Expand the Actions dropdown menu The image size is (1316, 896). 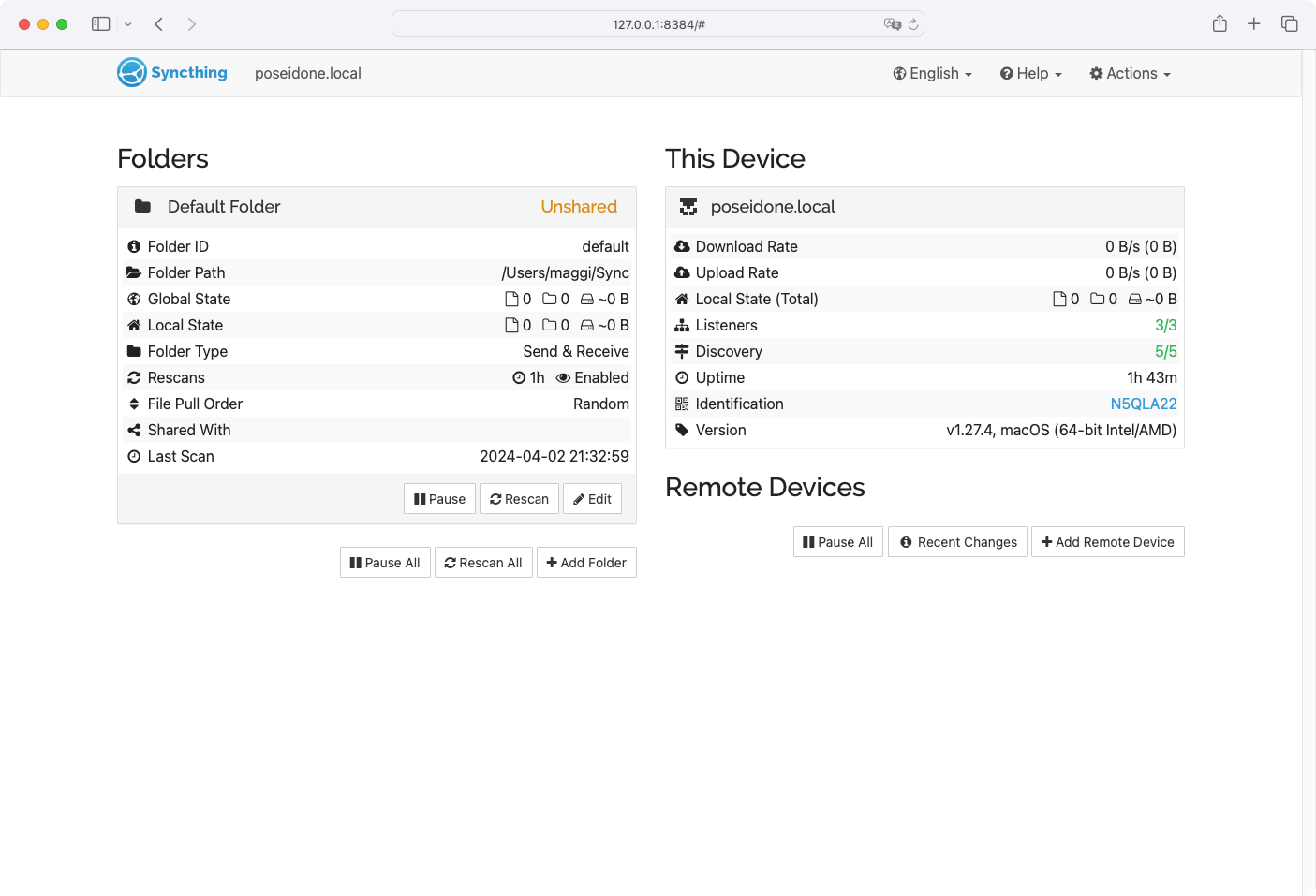pos(1130,74)
